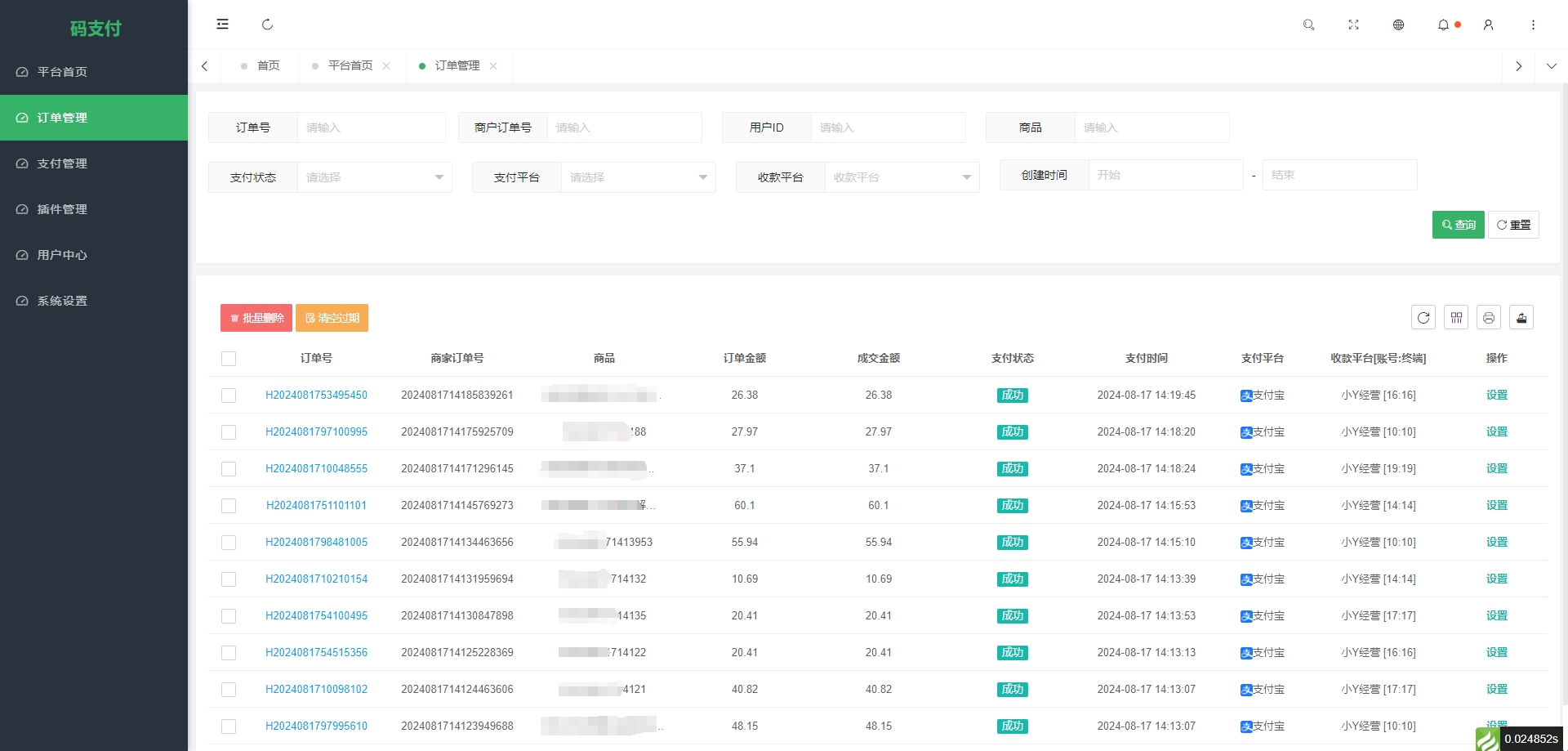Check the checkbox for order H2024081753495450
Image resolution: width=1568 pixels, height=751 pixels.
pyautogui.click(x=229, y=396)
